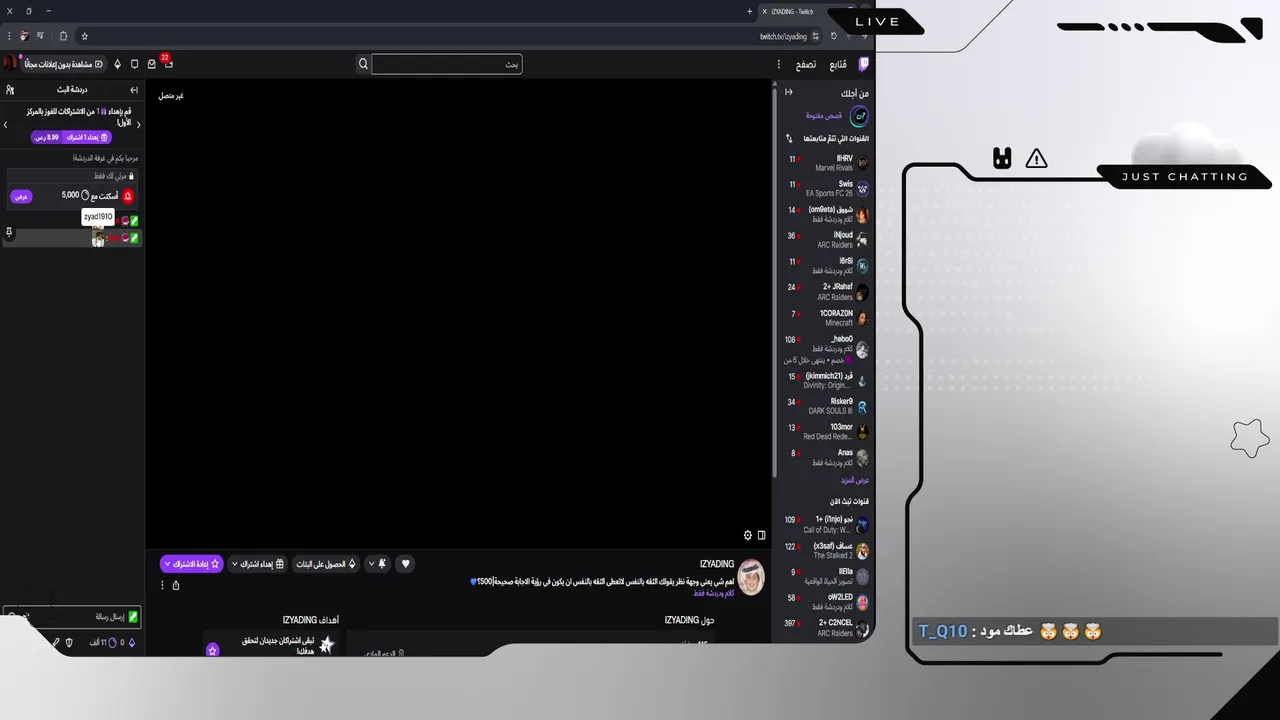Open the resubscribe dropdown button

[192, 564]
